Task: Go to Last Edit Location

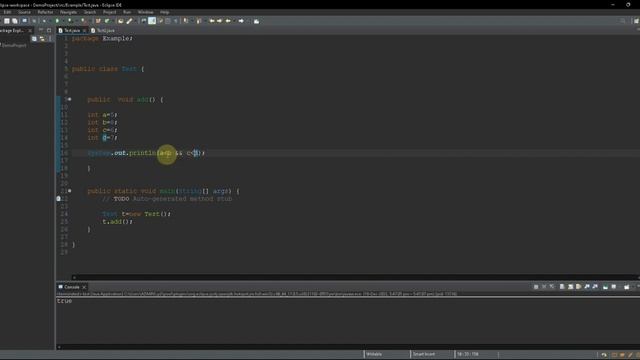Action: (x=212, y=21)
